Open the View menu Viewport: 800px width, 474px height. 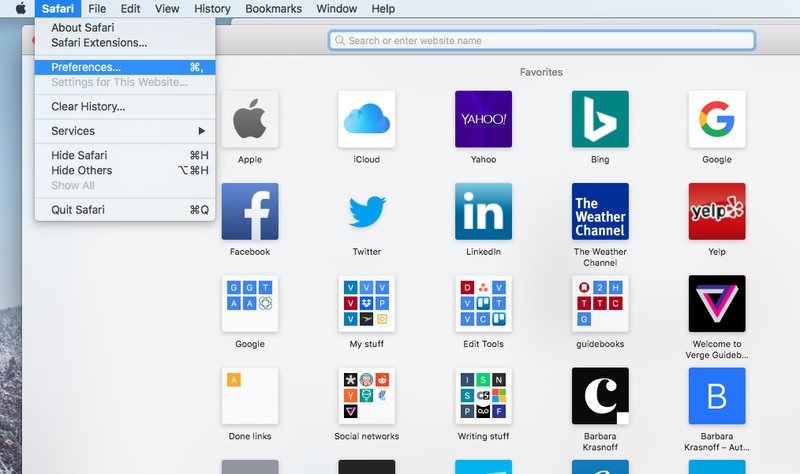167,9
